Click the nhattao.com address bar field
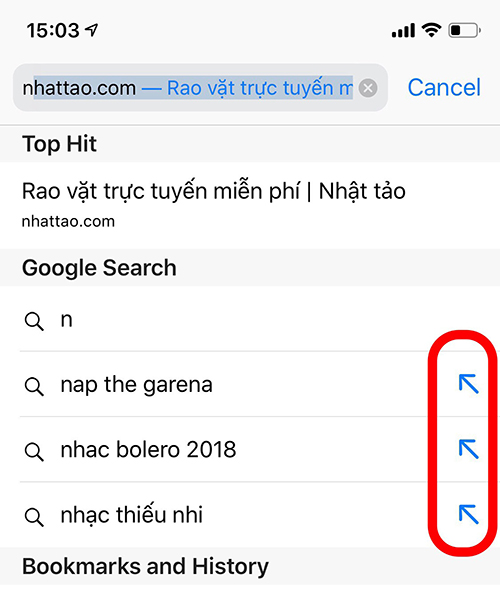 tap(187, 88)
